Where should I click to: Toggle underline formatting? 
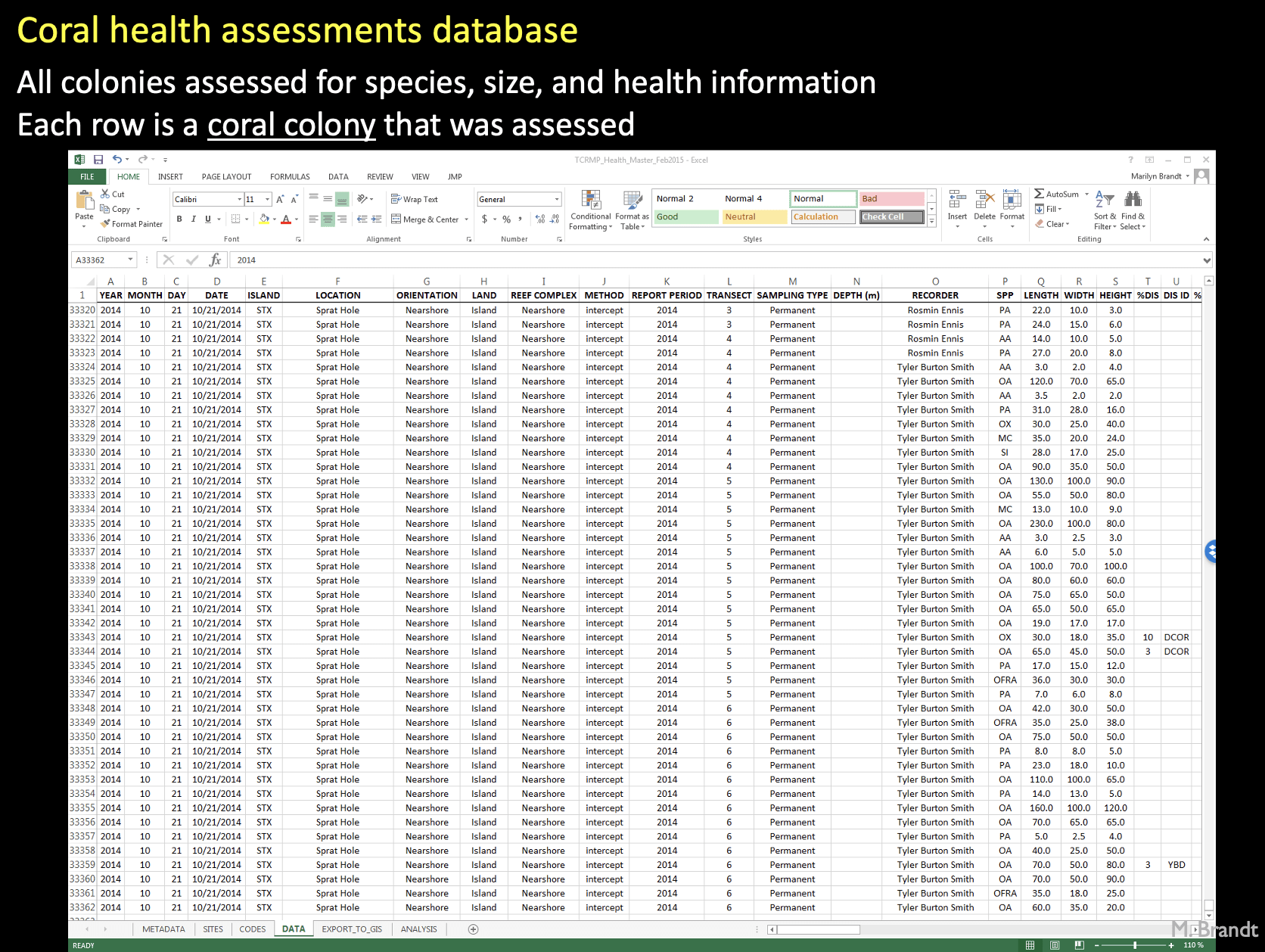[208, 219]
